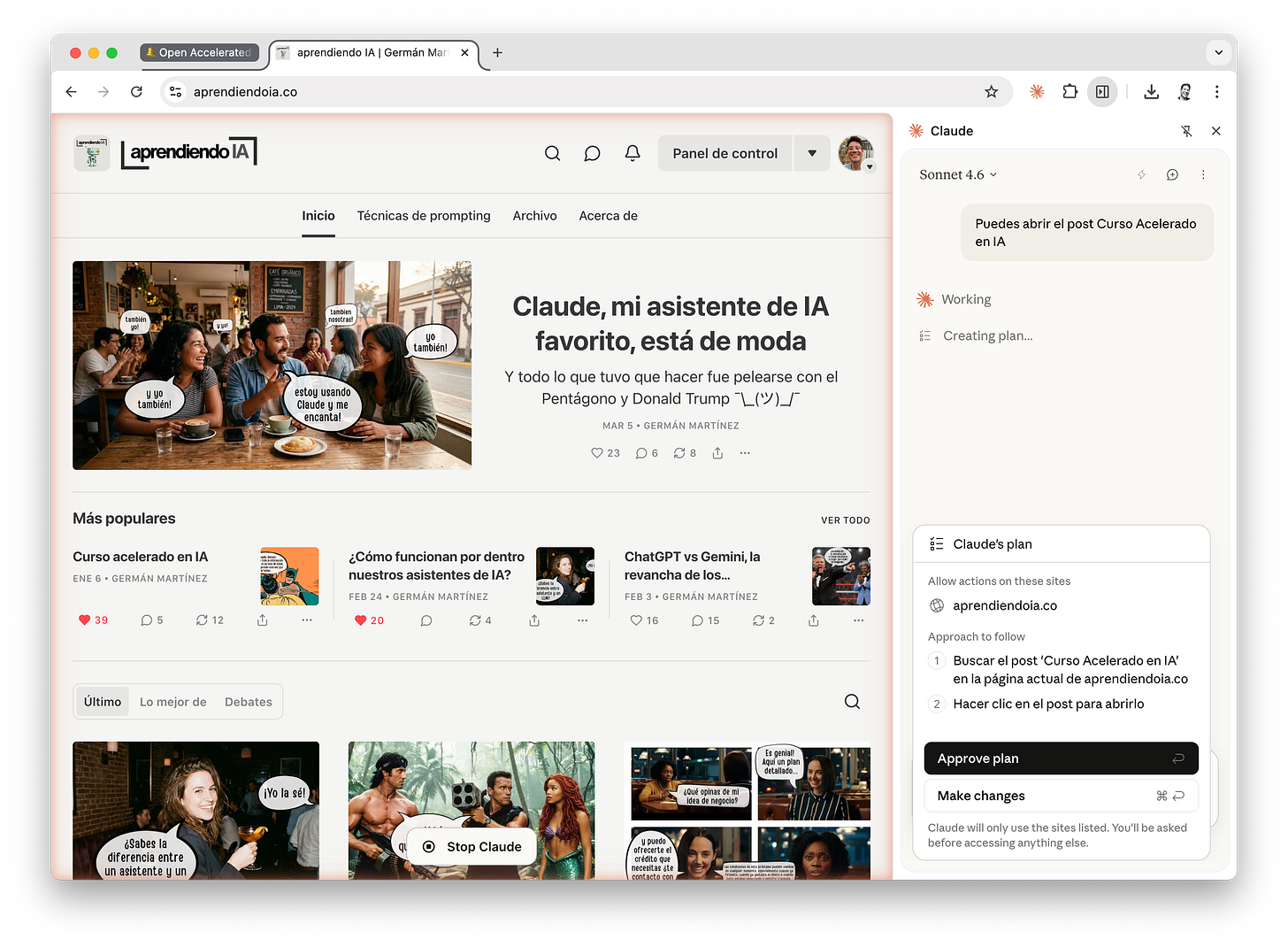Stop Claude with the overlay button

(x=471, y=847)
